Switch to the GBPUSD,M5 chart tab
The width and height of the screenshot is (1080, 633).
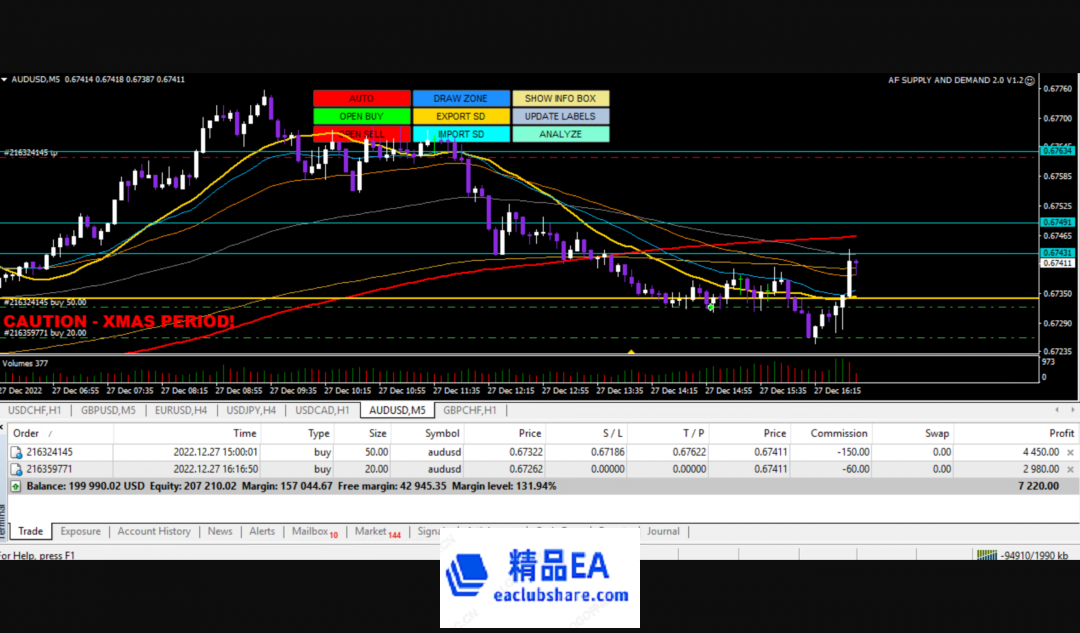click(x=108, y=410)
